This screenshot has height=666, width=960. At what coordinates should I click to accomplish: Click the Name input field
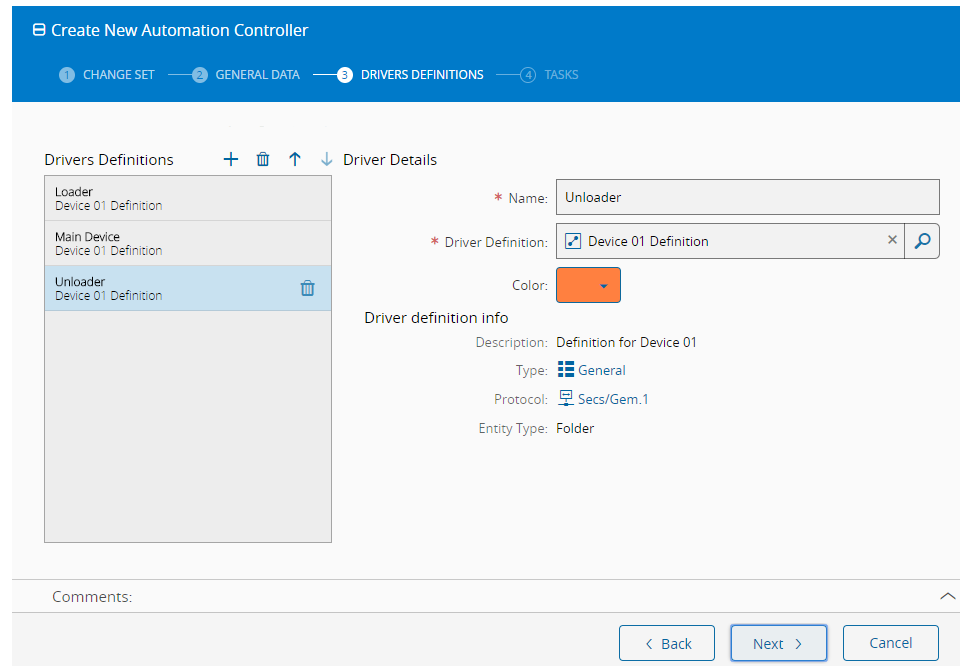(x=747, y=197)
